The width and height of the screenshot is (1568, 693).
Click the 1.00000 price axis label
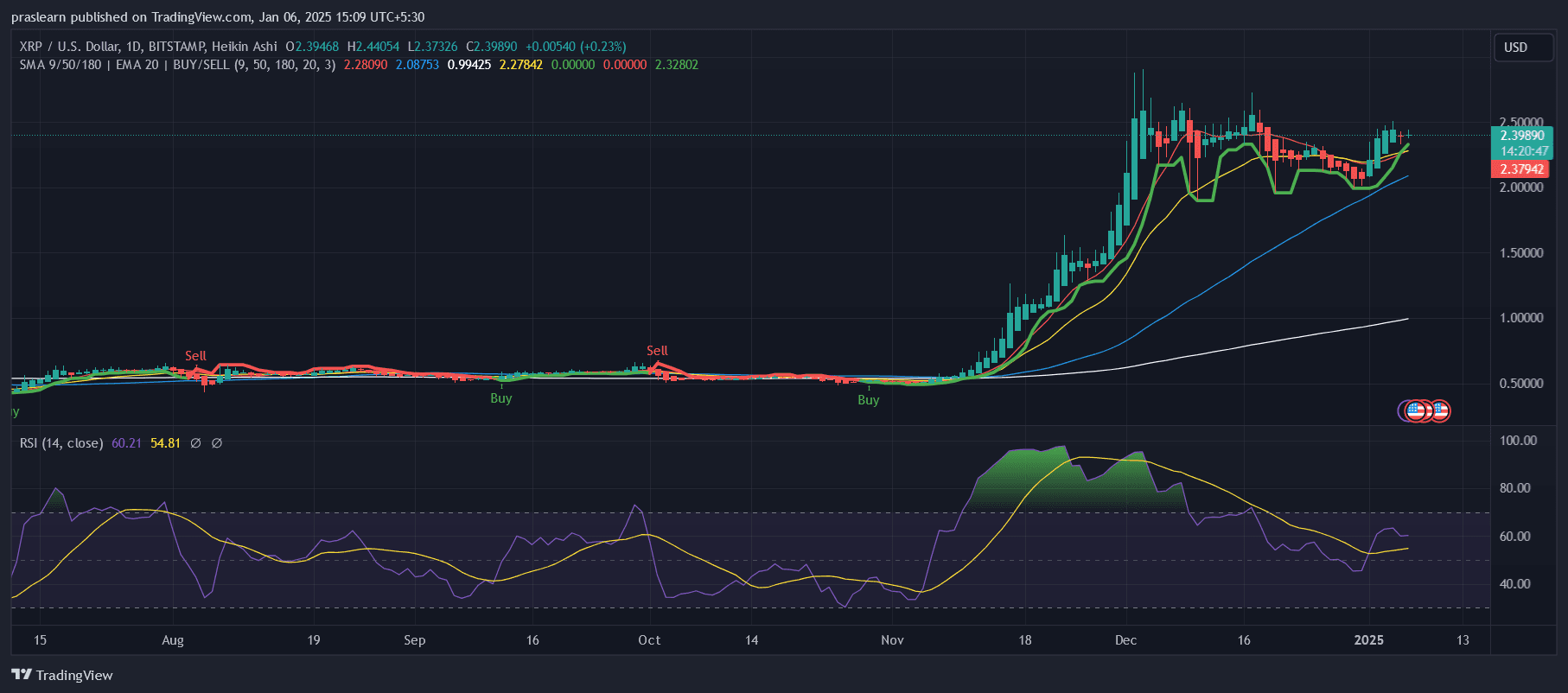click(x=1521, y=318)
